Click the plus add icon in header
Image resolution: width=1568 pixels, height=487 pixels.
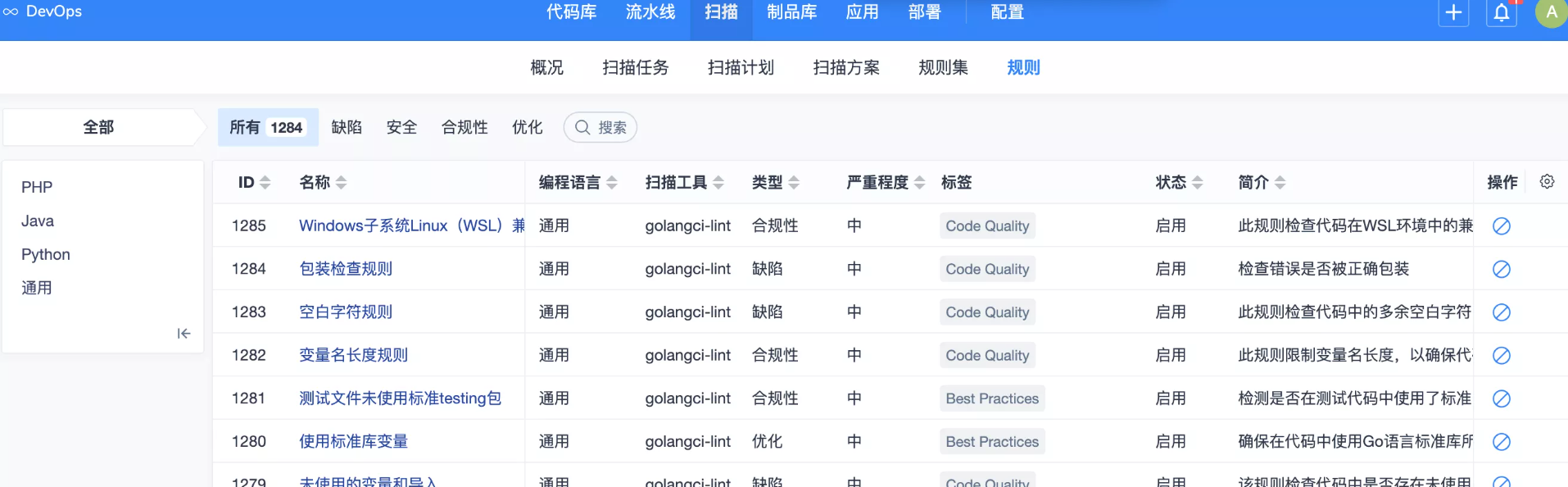click(1453, 13)
